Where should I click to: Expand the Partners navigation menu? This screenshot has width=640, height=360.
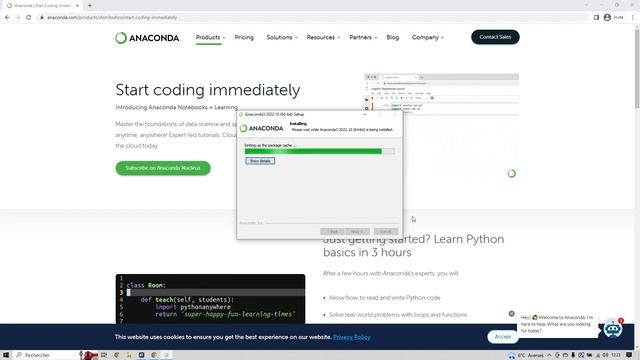coord(363,37)
